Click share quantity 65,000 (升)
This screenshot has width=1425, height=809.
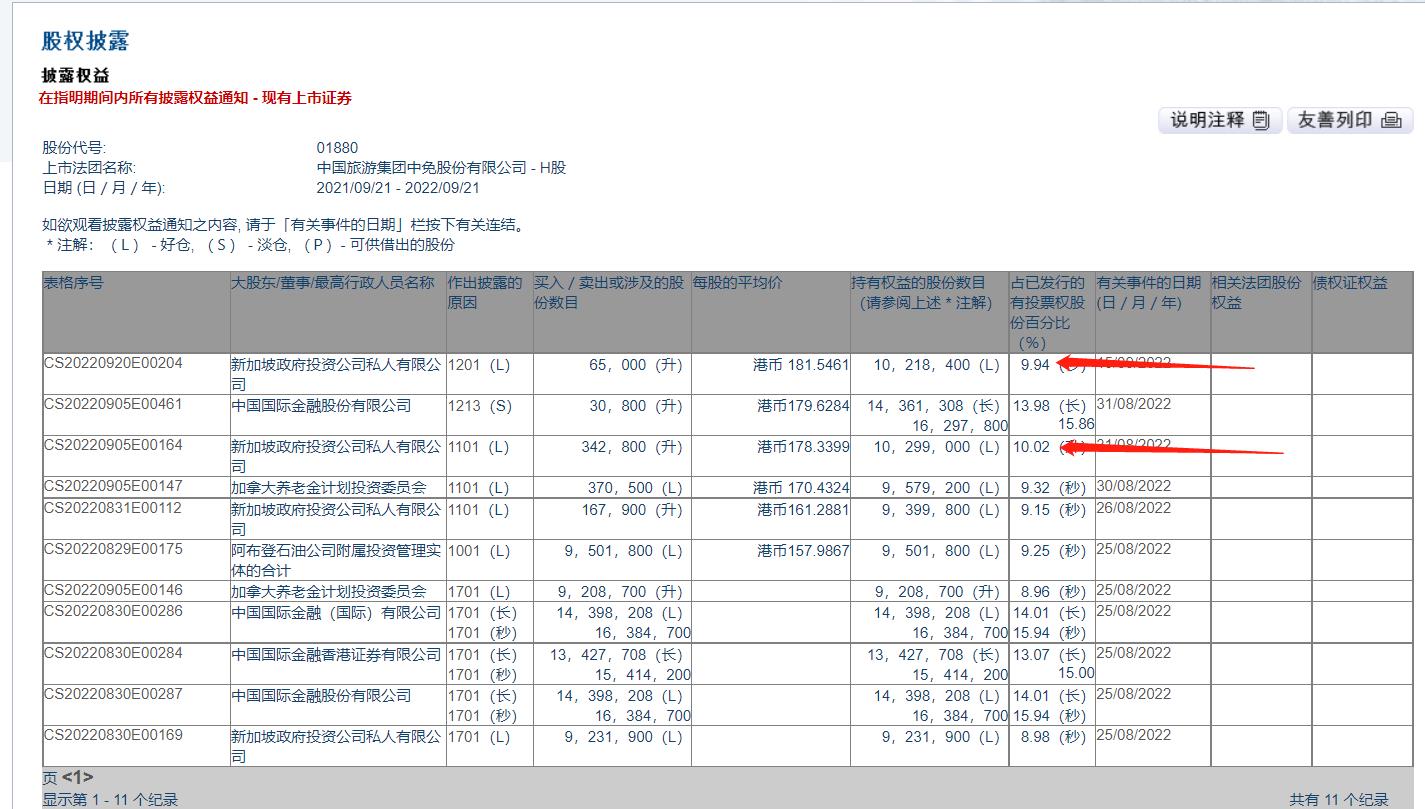pos(636,365)
